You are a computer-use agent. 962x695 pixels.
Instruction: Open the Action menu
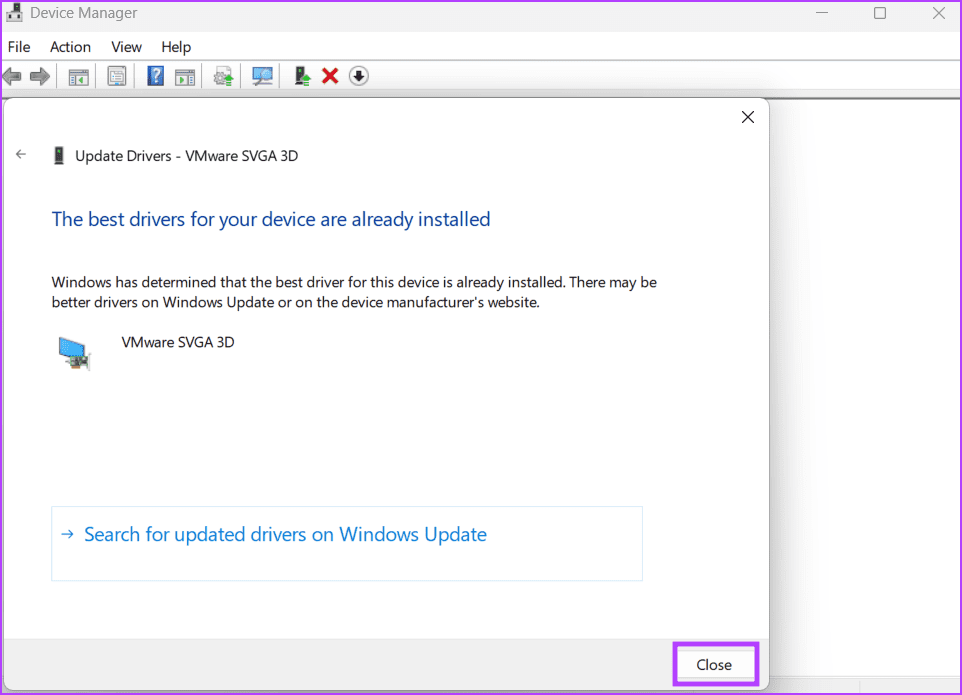click(69, 46)
